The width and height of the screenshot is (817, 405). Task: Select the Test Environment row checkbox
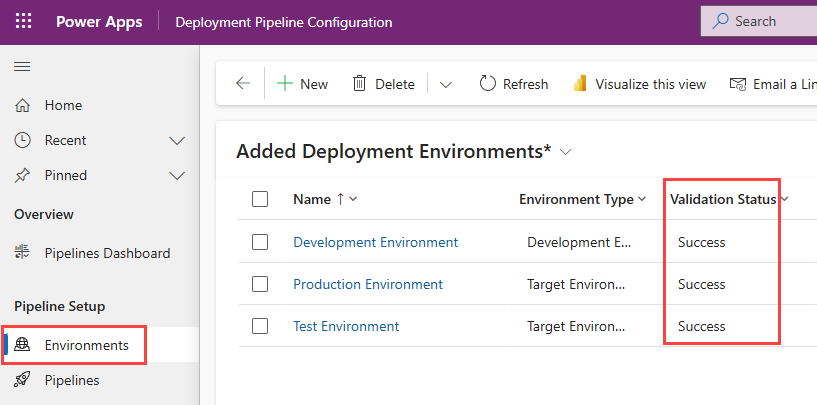pos(260,326)
